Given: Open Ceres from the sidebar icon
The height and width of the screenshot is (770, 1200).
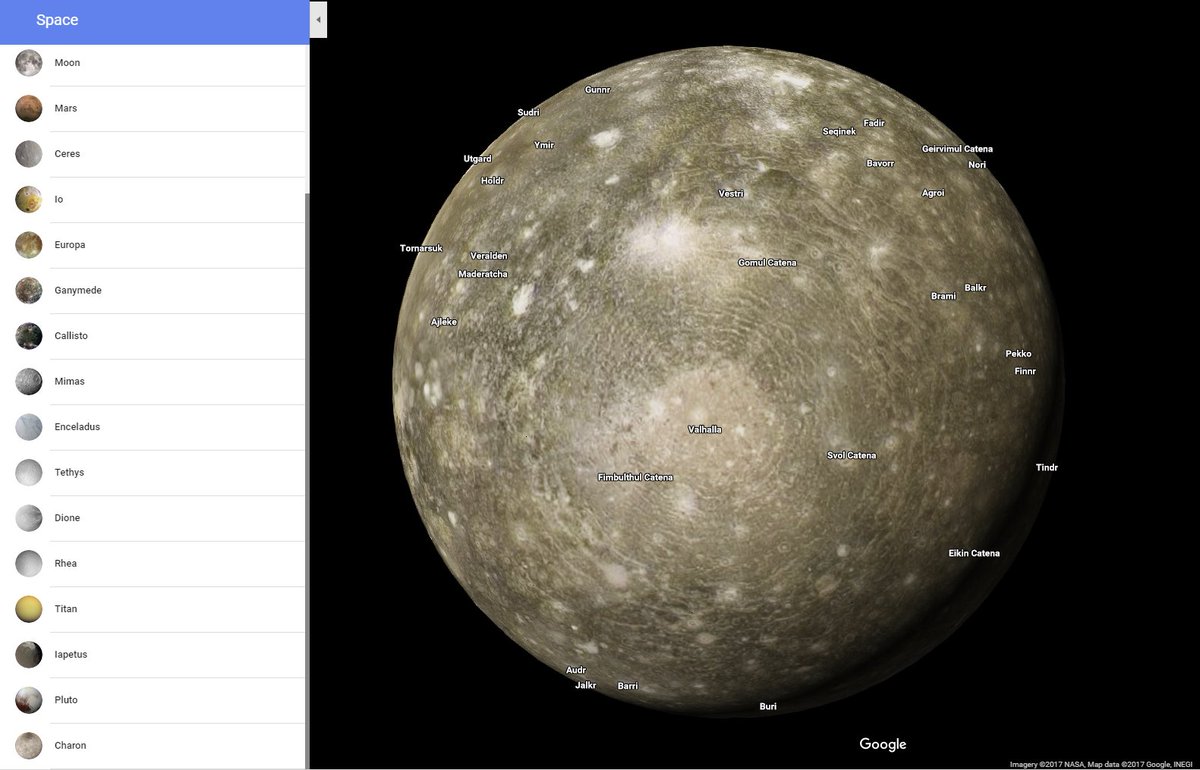Looking at the screenshot, I should coord(28,153).
